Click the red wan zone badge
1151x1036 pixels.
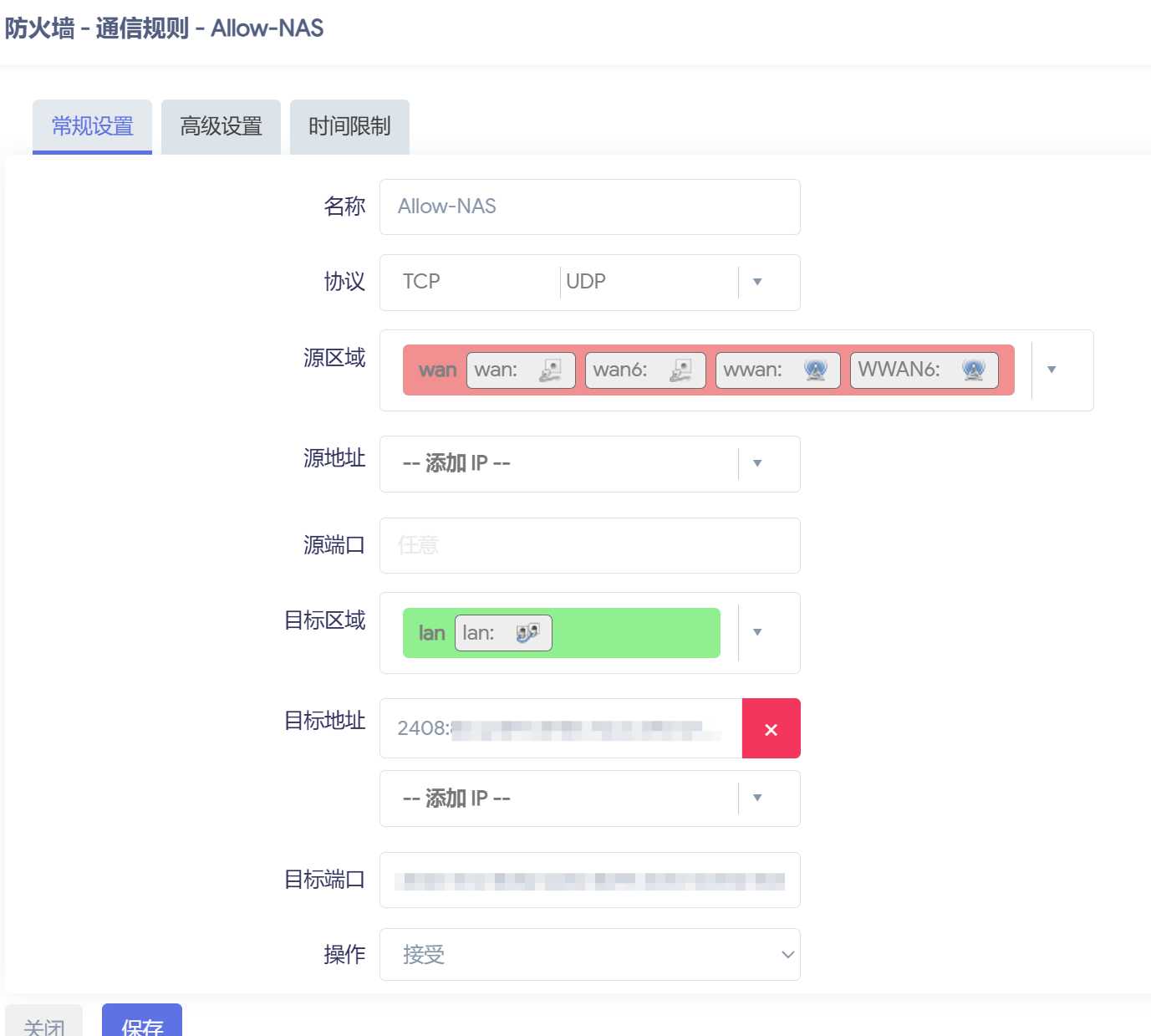point(437,370)
